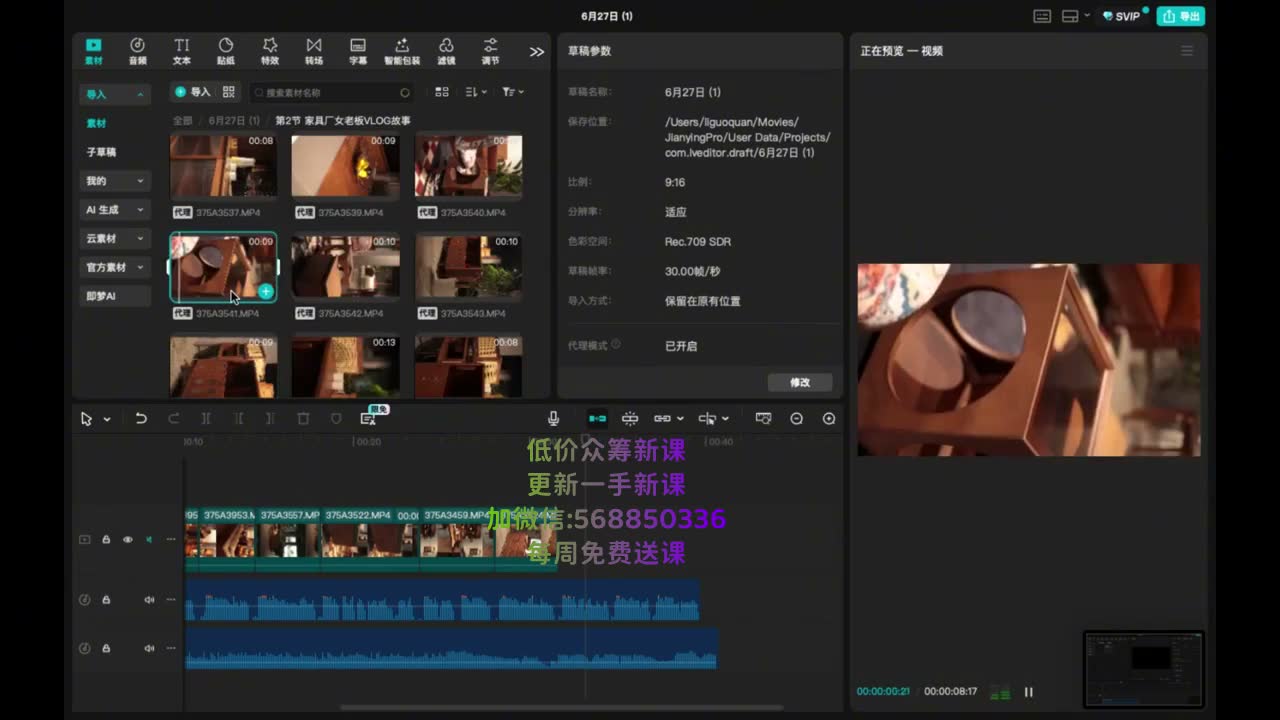The width and height of the screenshot is (1280, 720).
Task: Open the sort order dropdown
Action: tap(476, 92)
